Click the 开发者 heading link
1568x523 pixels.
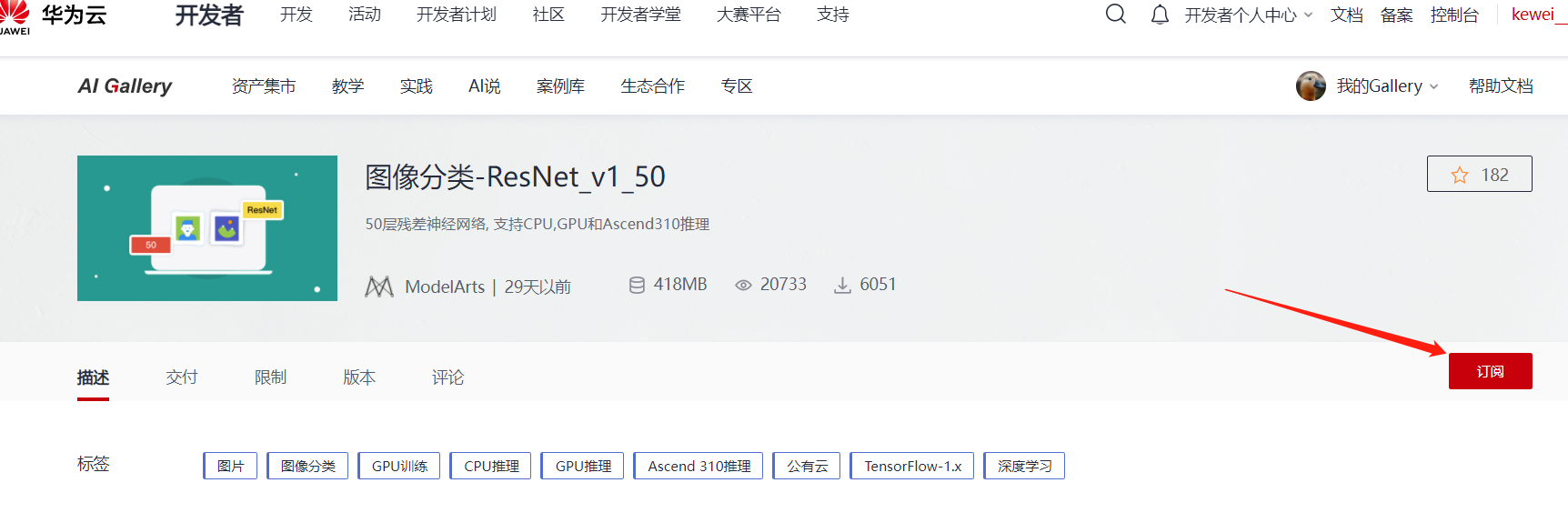[x=209, y=15]
